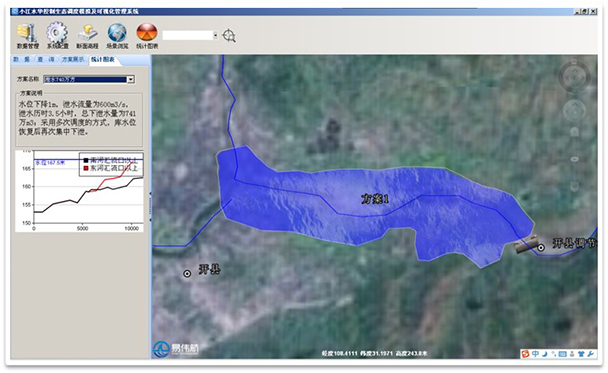Image resolution: width=608 pixels, height=373 pixels.
Task: Click the map look-around compass control
Action: (x=574, y=78)
